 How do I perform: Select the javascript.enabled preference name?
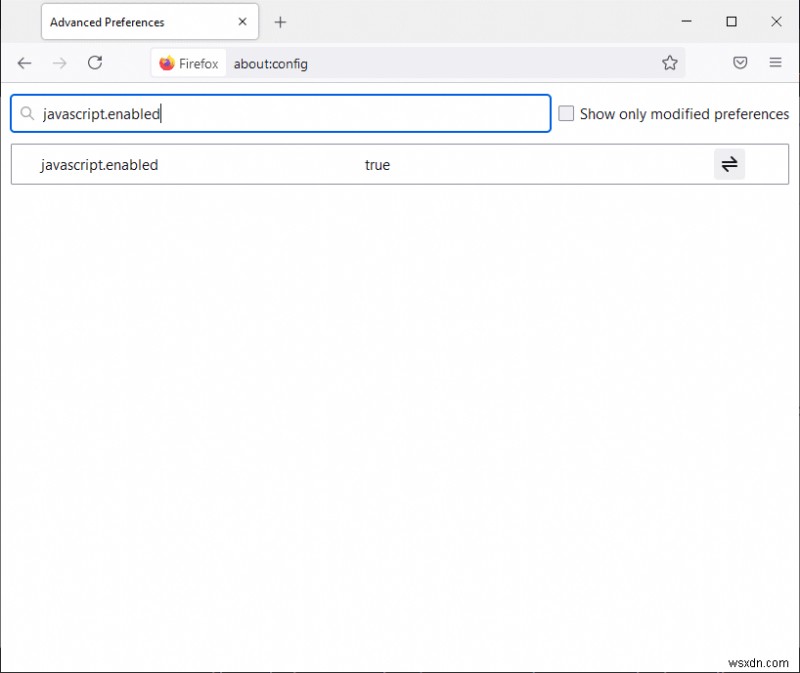99,165
